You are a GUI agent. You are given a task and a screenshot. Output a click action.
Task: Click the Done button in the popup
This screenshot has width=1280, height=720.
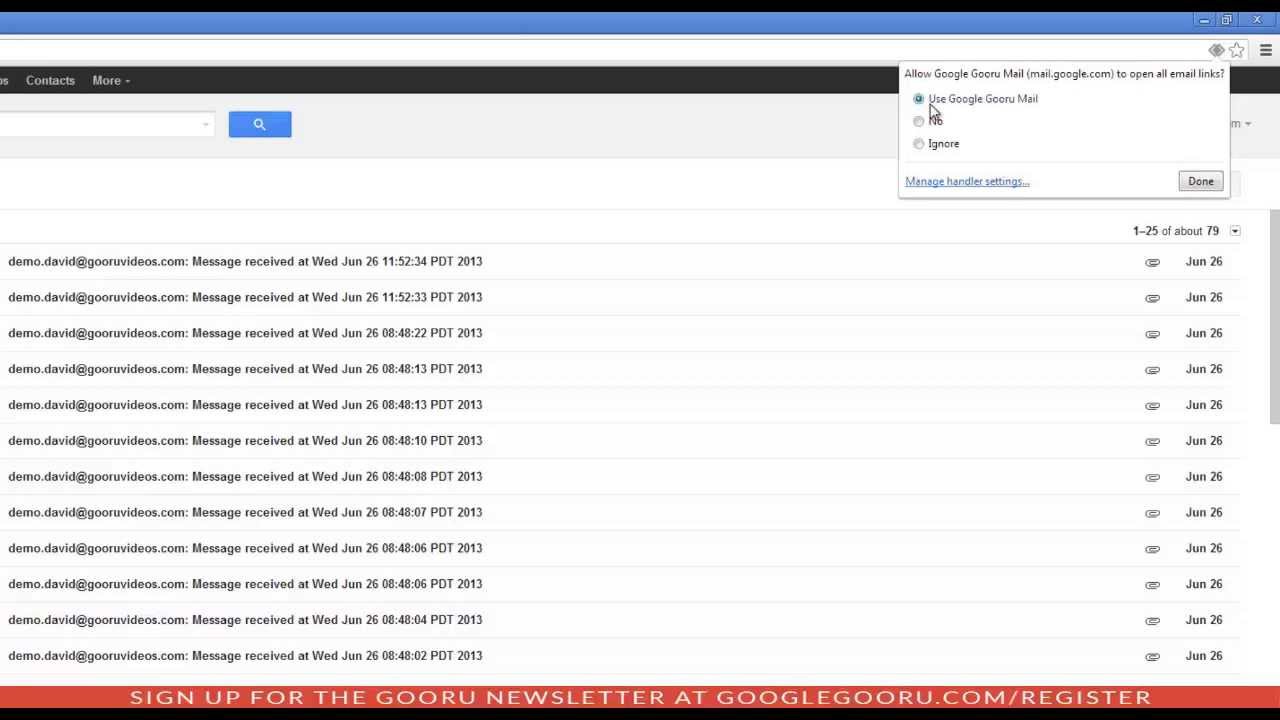[1200, 181]
